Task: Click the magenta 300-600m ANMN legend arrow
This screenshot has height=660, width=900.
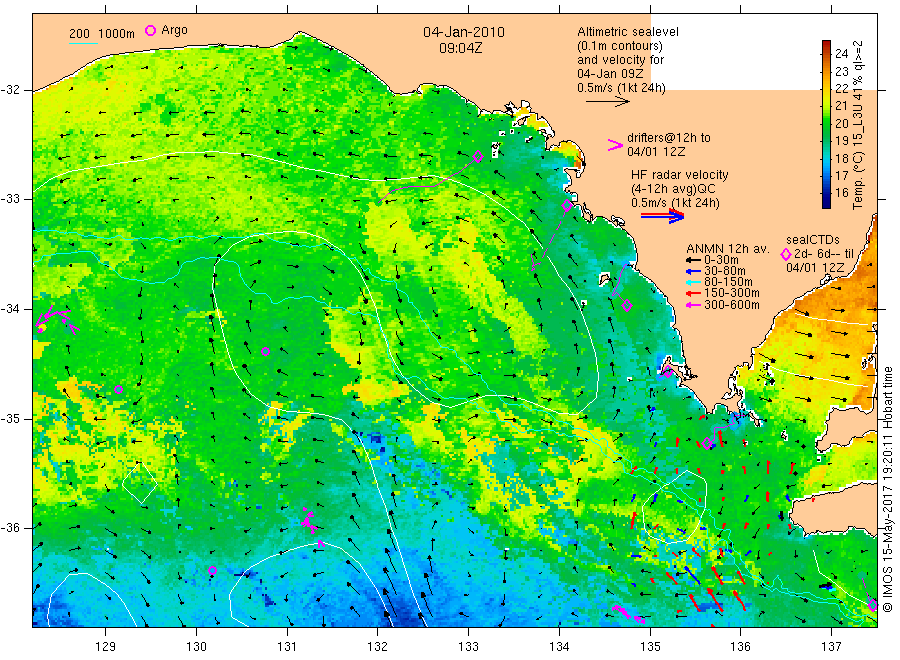Action: tap(693, 305)
